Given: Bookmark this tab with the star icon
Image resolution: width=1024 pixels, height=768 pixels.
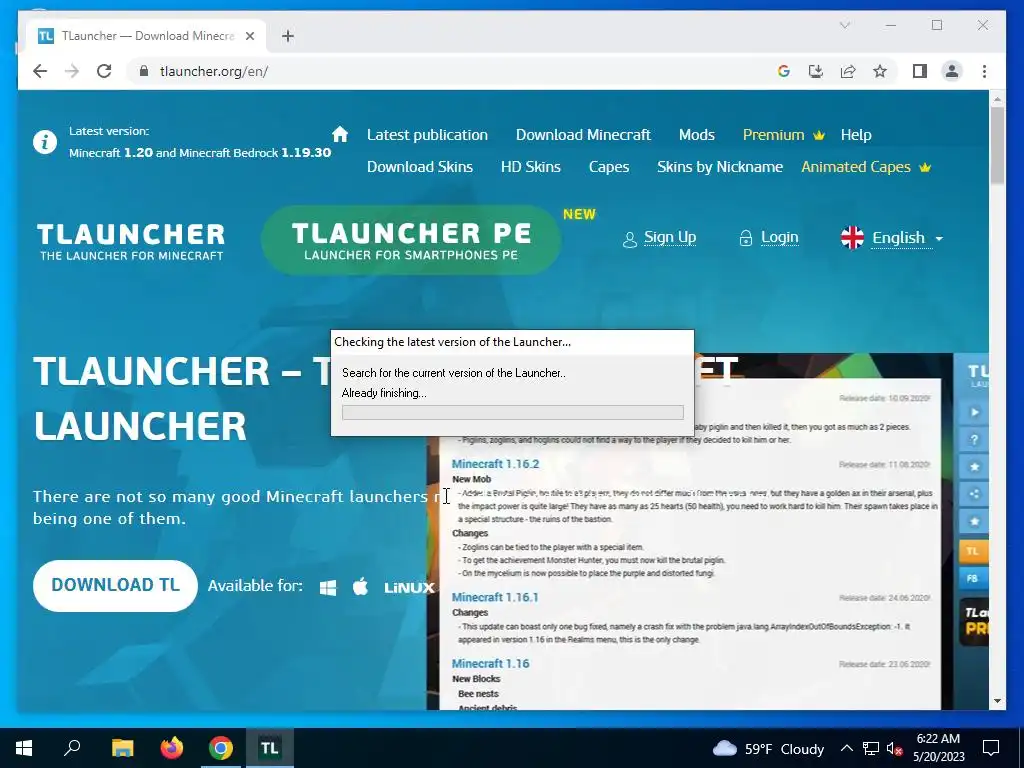Looking at the screenshot, I should (x=880, y=71).
